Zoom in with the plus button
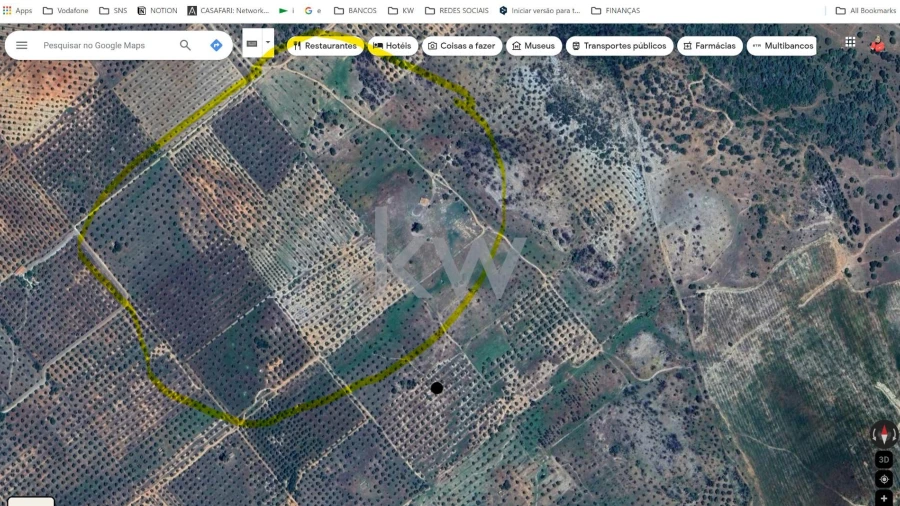 tap(884, 498)
